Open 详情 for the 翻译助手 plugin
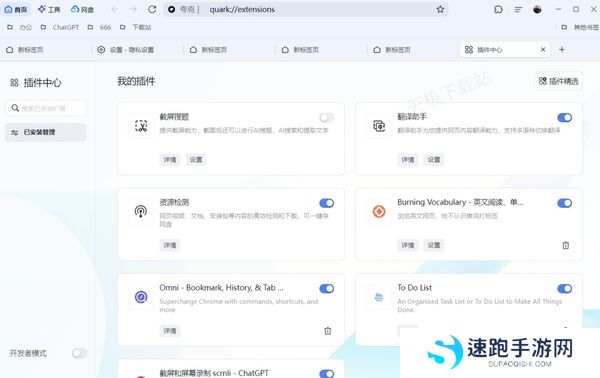This screenshot has height=378, width=600. [x=408, y=160]
